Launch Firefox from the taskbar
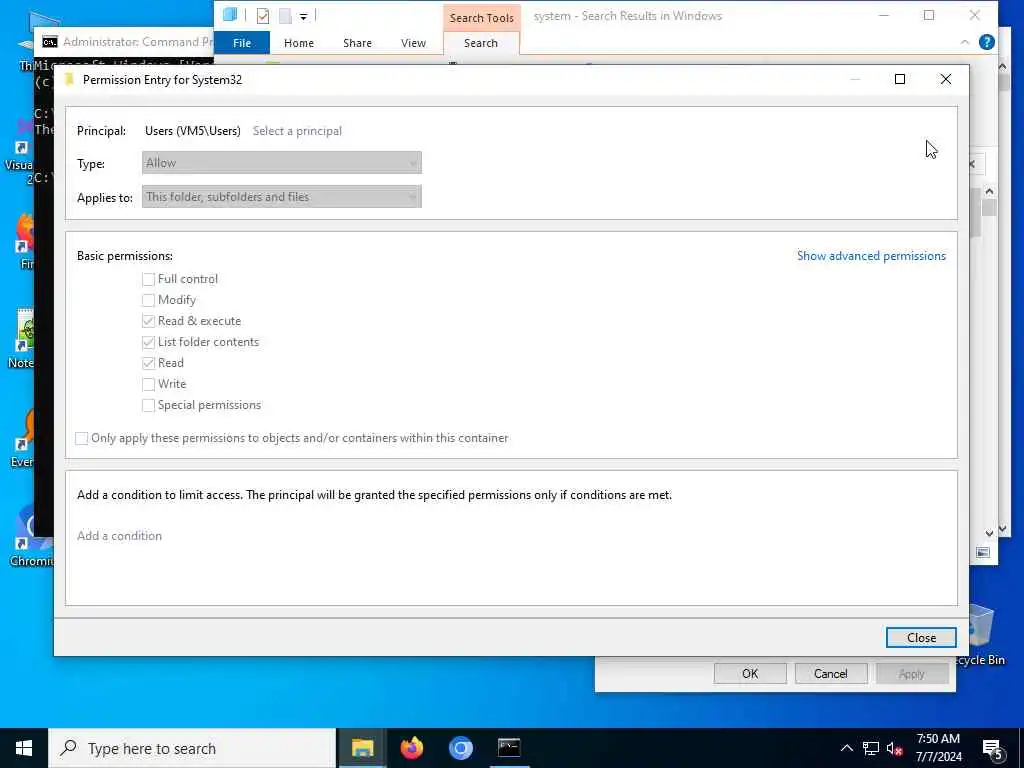 click(411, 748)
